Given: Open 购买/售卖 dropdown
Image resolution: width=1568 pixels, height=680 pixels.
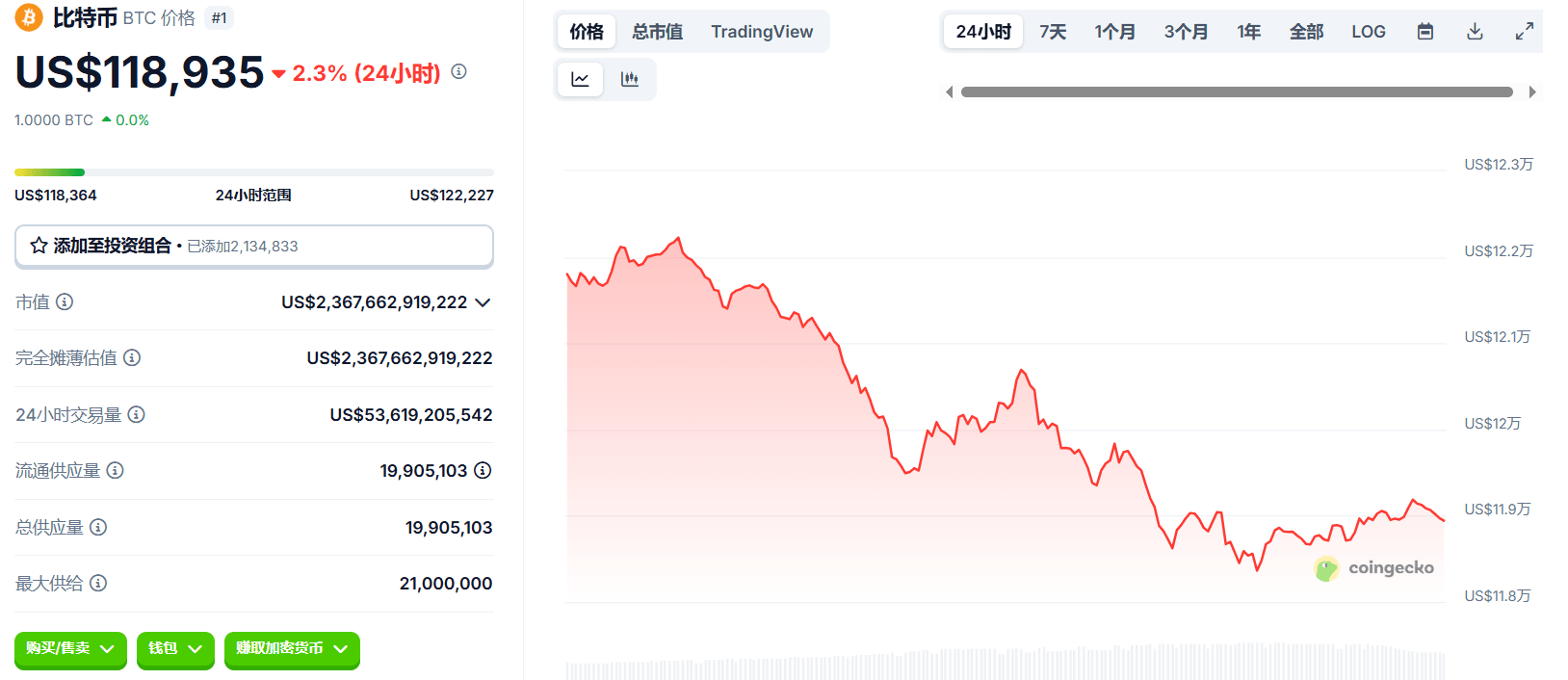Looking at the screenshot, I should click(70, 649).
